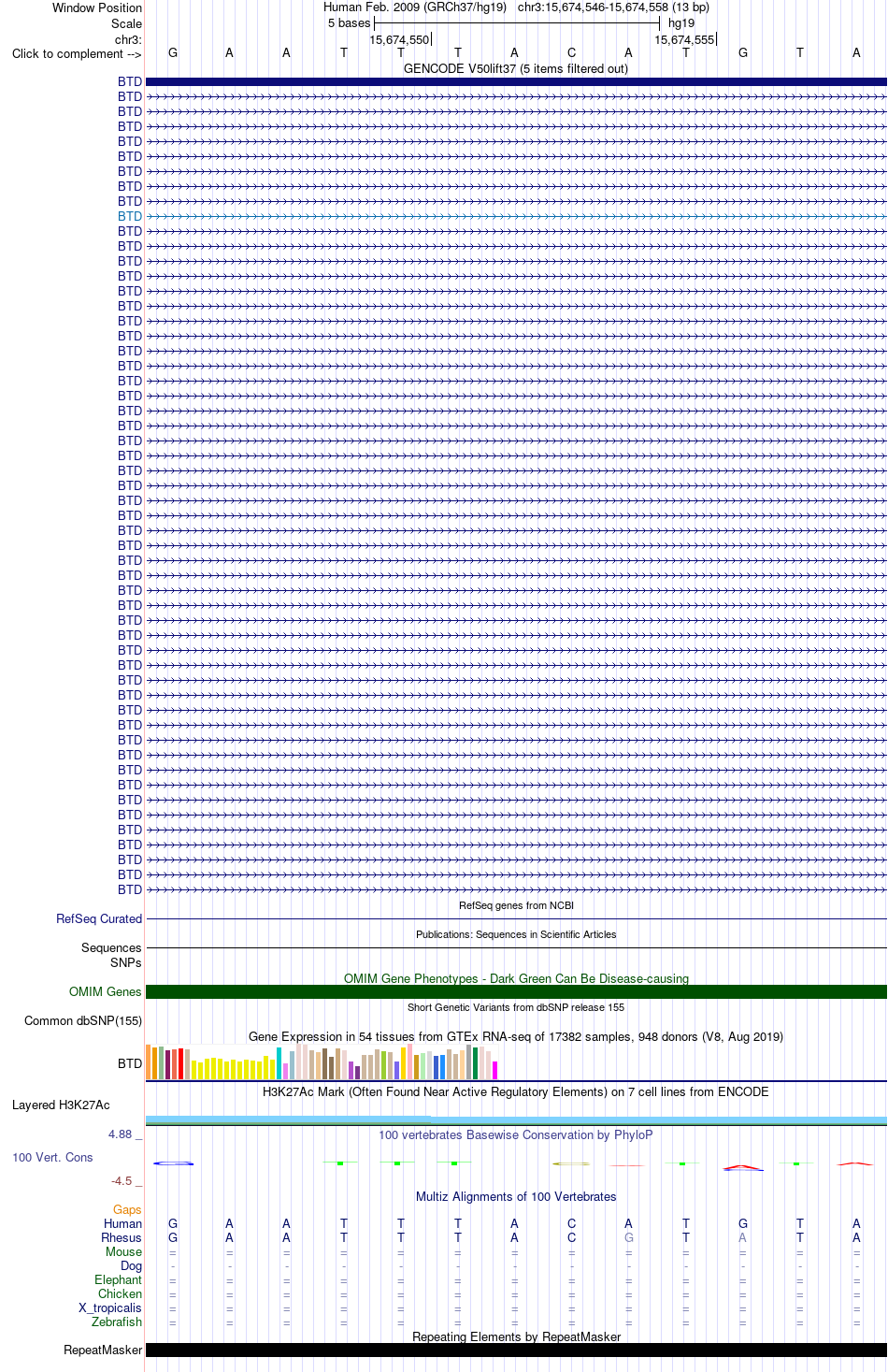Click the 'Dog' species row label
The height and width of the screenshot is (1372, 888).
[x=131, y=1265]
